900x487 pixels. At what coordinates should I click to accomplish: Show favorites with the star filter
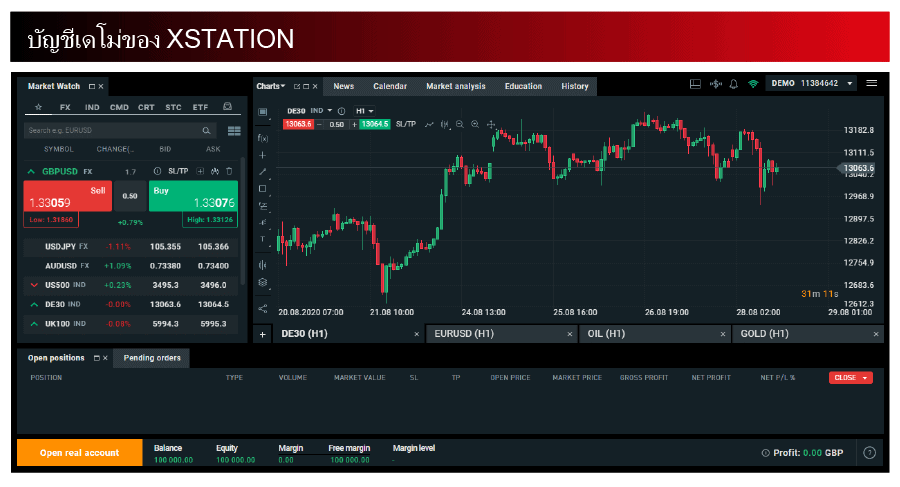tap(38, 107)
